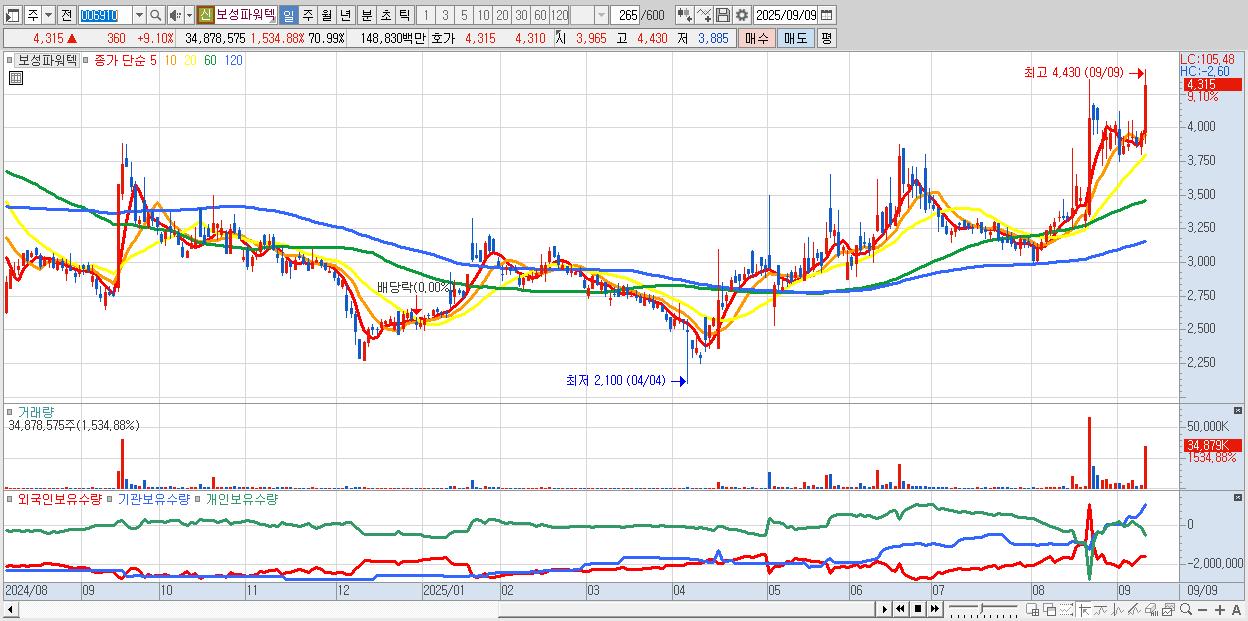Toggle the small box beside 외국인보유수량
This screenshot has width=1248, height=621.
11,499
